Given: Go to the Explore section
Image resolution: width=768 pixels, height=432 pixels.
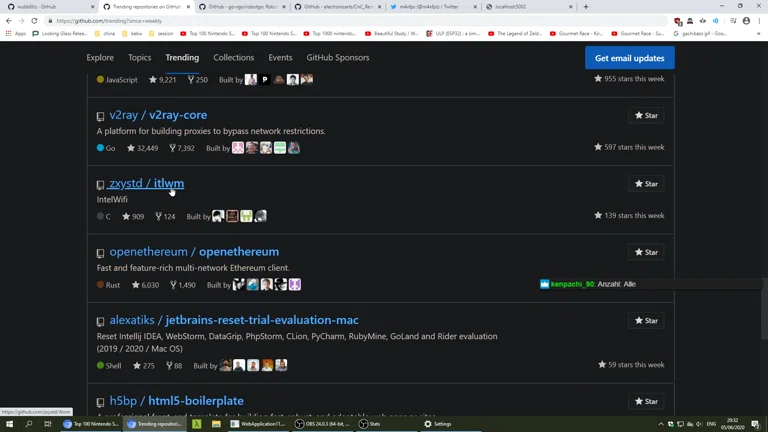Looking at the screenshot, I should point(100,57).
